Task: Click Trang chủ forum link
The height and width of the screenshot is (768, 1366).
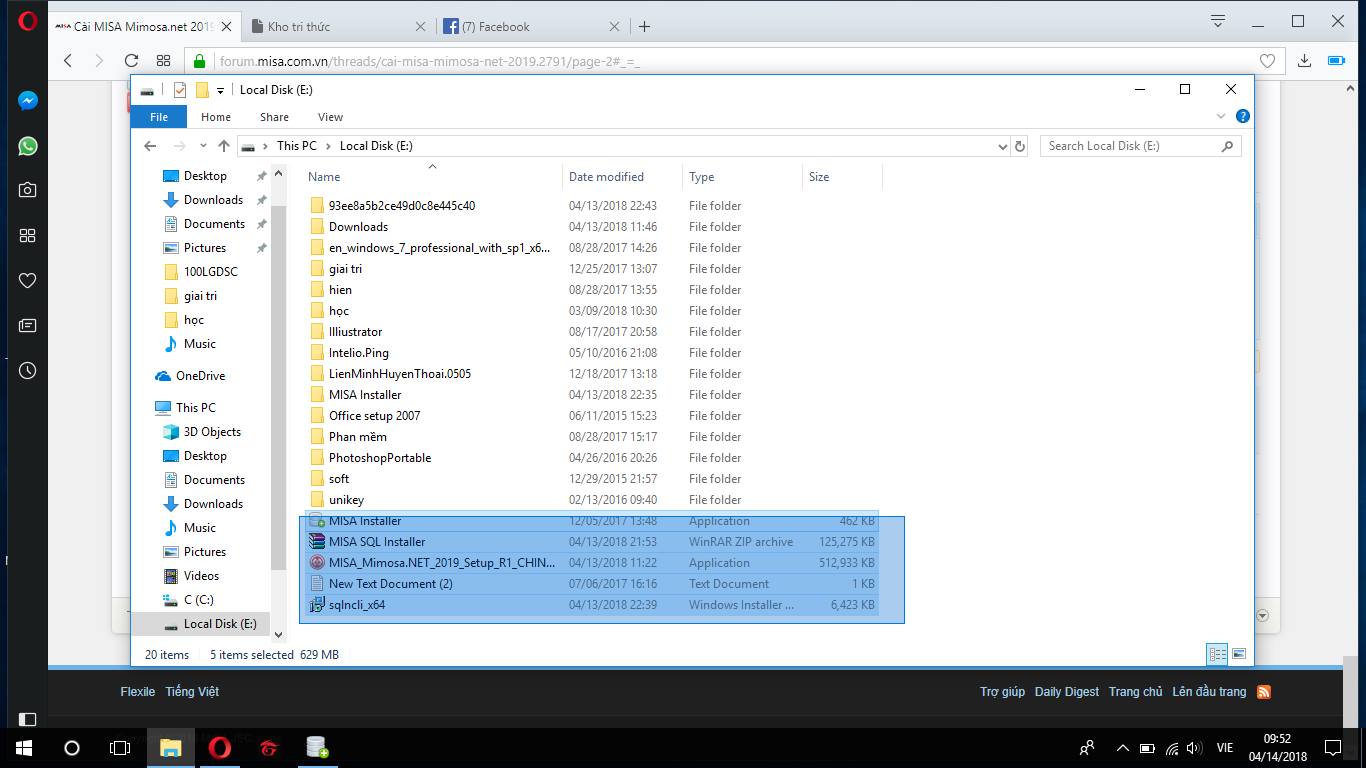Action: point(1136,692)
